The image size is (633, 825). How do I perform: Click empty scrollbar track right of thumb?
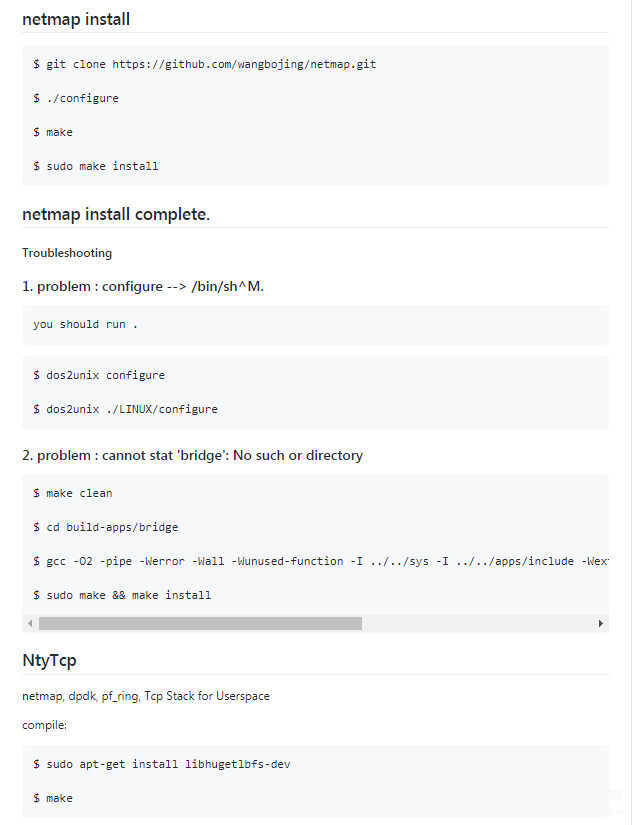478,623
